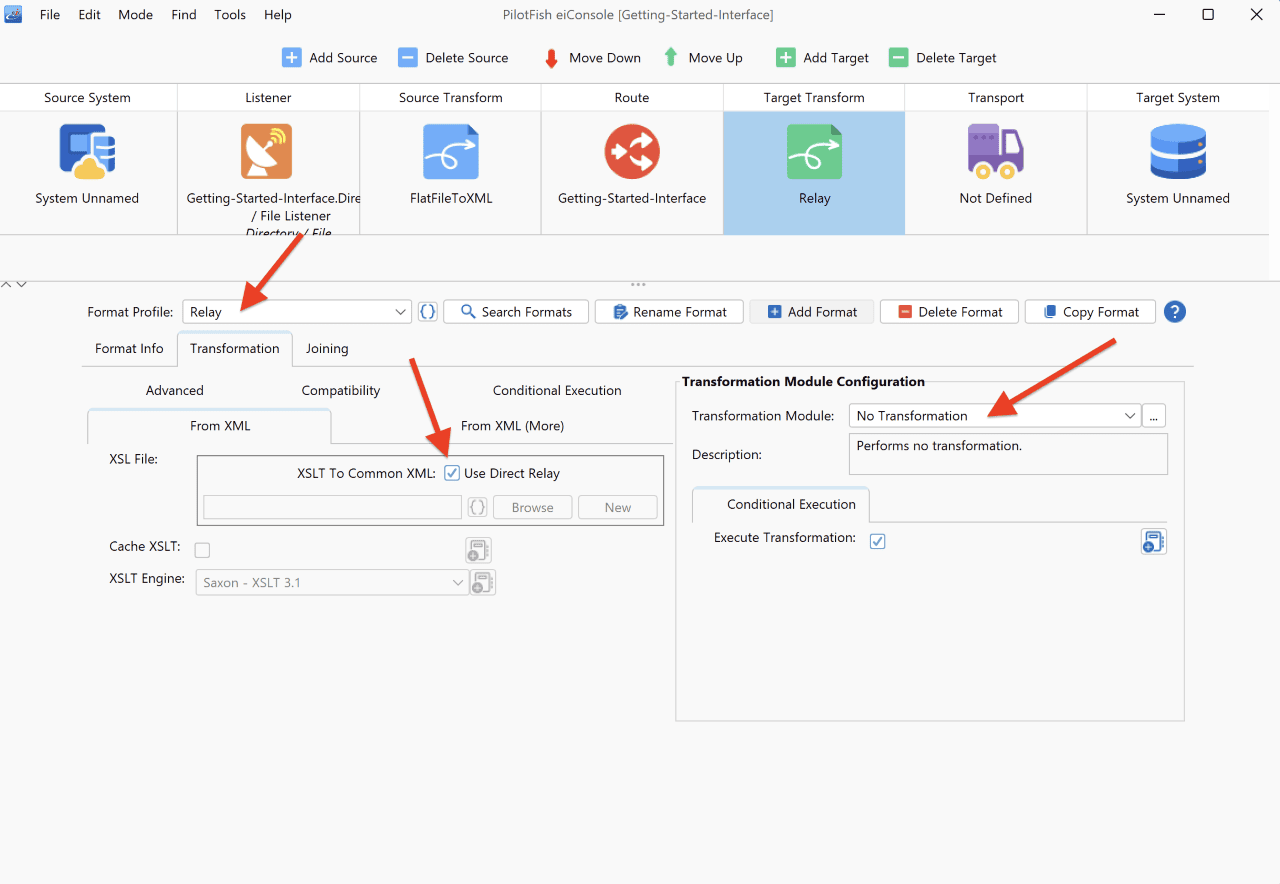This screenshot has height=884, width=1280.
Task: Click the curly braces icon beside Format Profile
Action: (x=427, y=312)
